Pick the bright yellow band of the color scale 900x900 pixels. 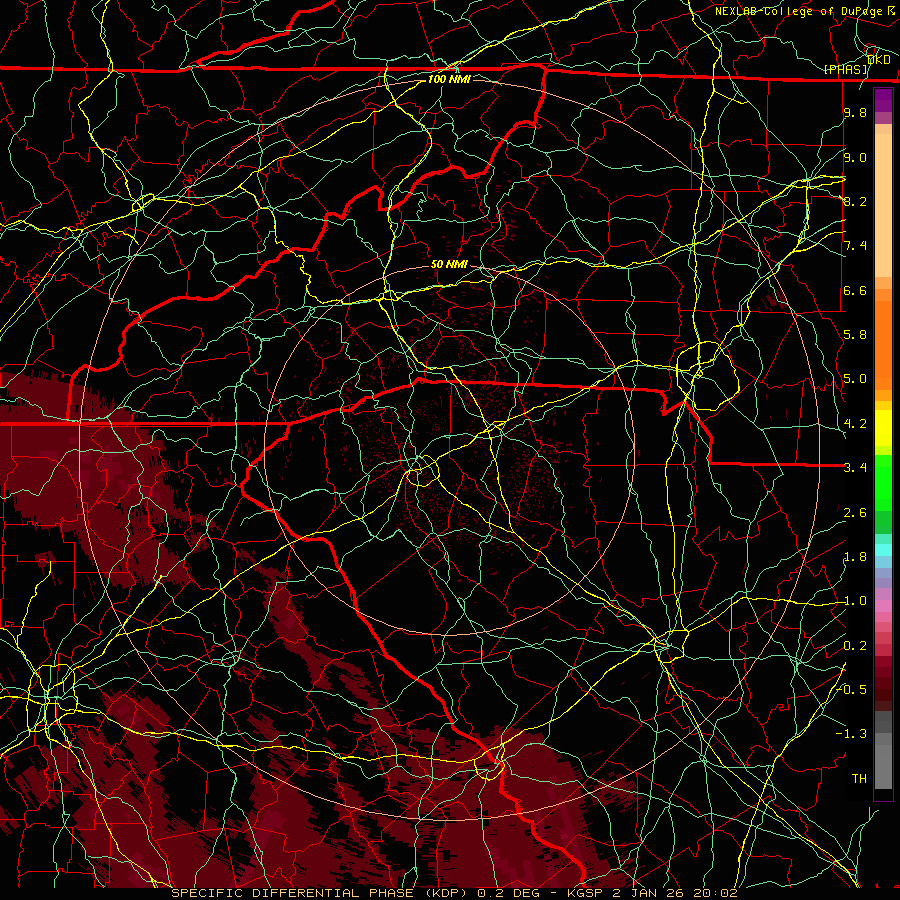(883, 428)
